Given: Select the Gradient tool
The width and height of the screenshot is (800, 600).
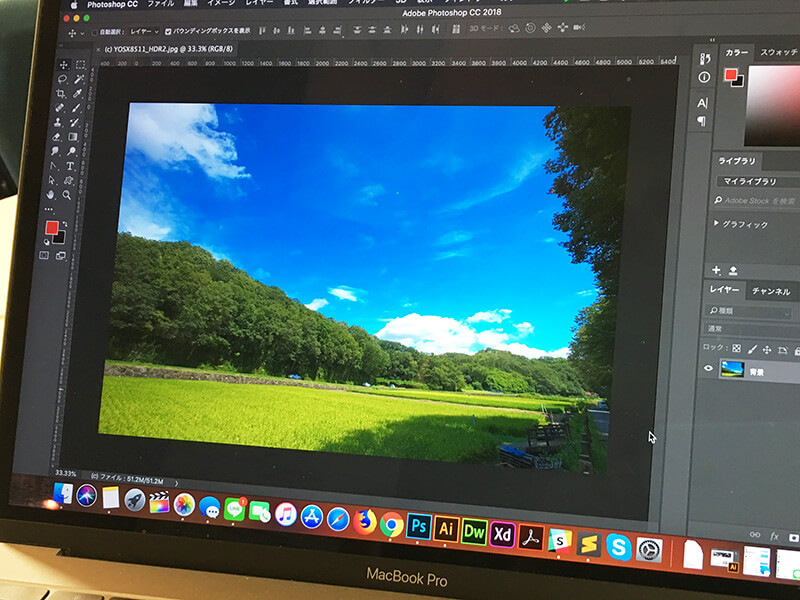Looking at the screenshot, I should (x=73, y=137).
